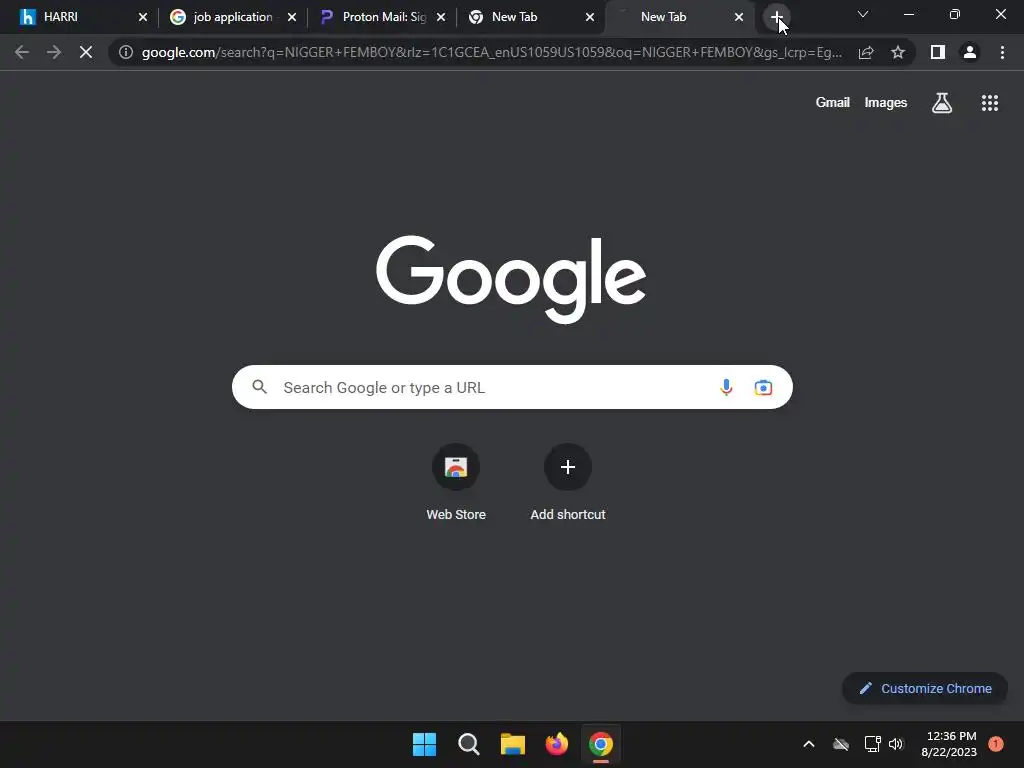Open the tab search chevron dropdown
This screenshot has width=1024, height=768.
pyautogui.click(x=863, y=14)
